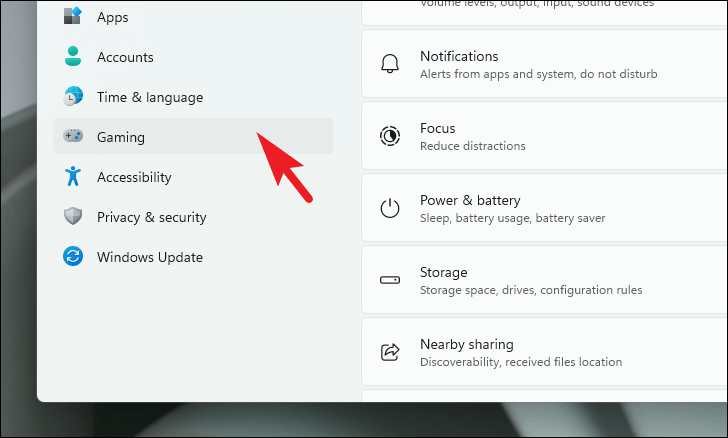Click the Focus circle icon

coord(390,136)
